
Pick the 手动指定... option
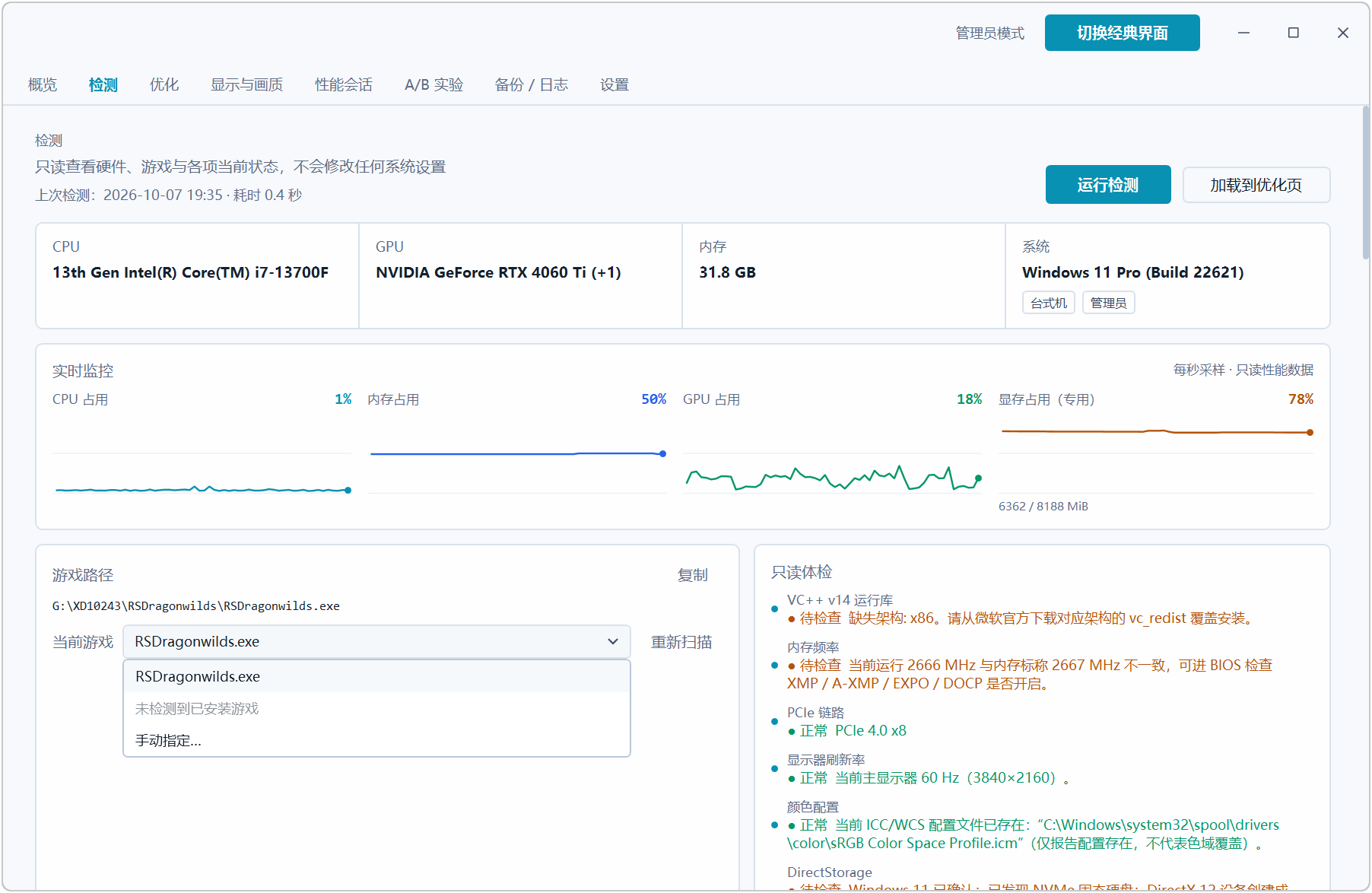pos(376,740)
